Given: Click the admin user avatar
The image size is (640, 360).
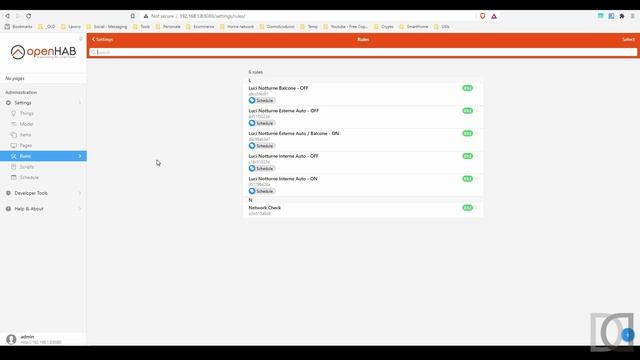Looking at the screenshot, I should [11, 339].
